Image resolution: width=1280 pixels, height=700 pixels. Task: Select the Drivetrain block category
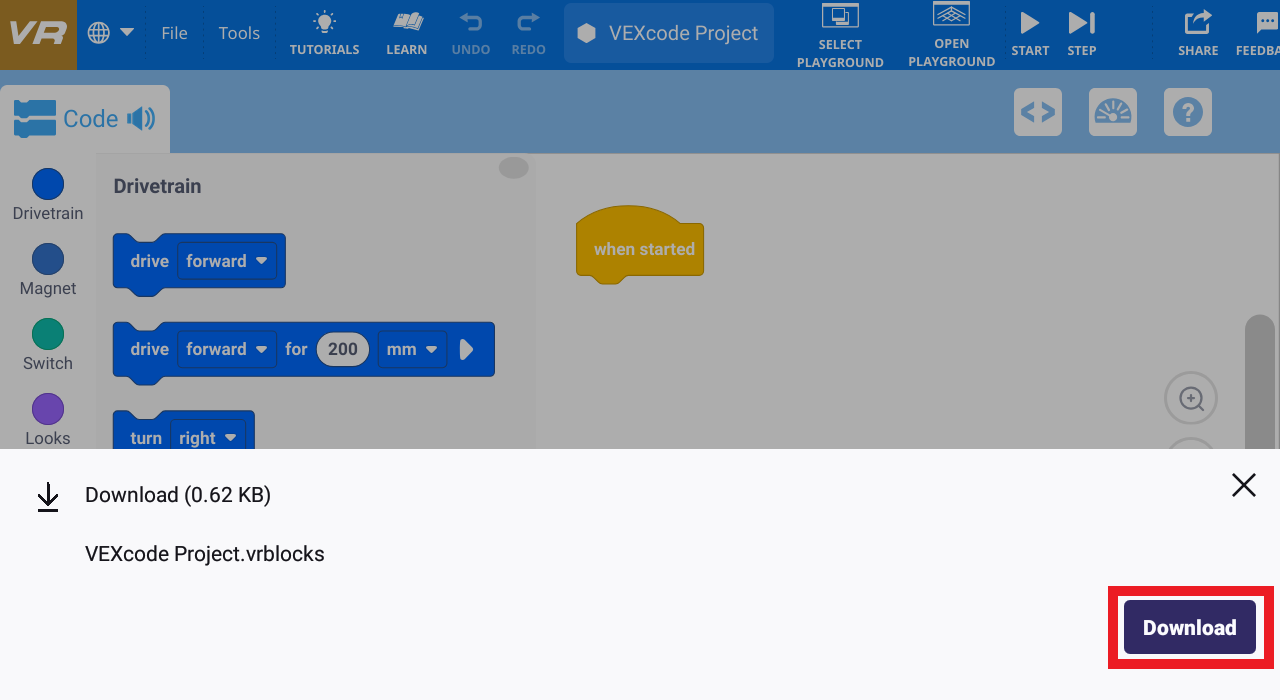[47, 193]
